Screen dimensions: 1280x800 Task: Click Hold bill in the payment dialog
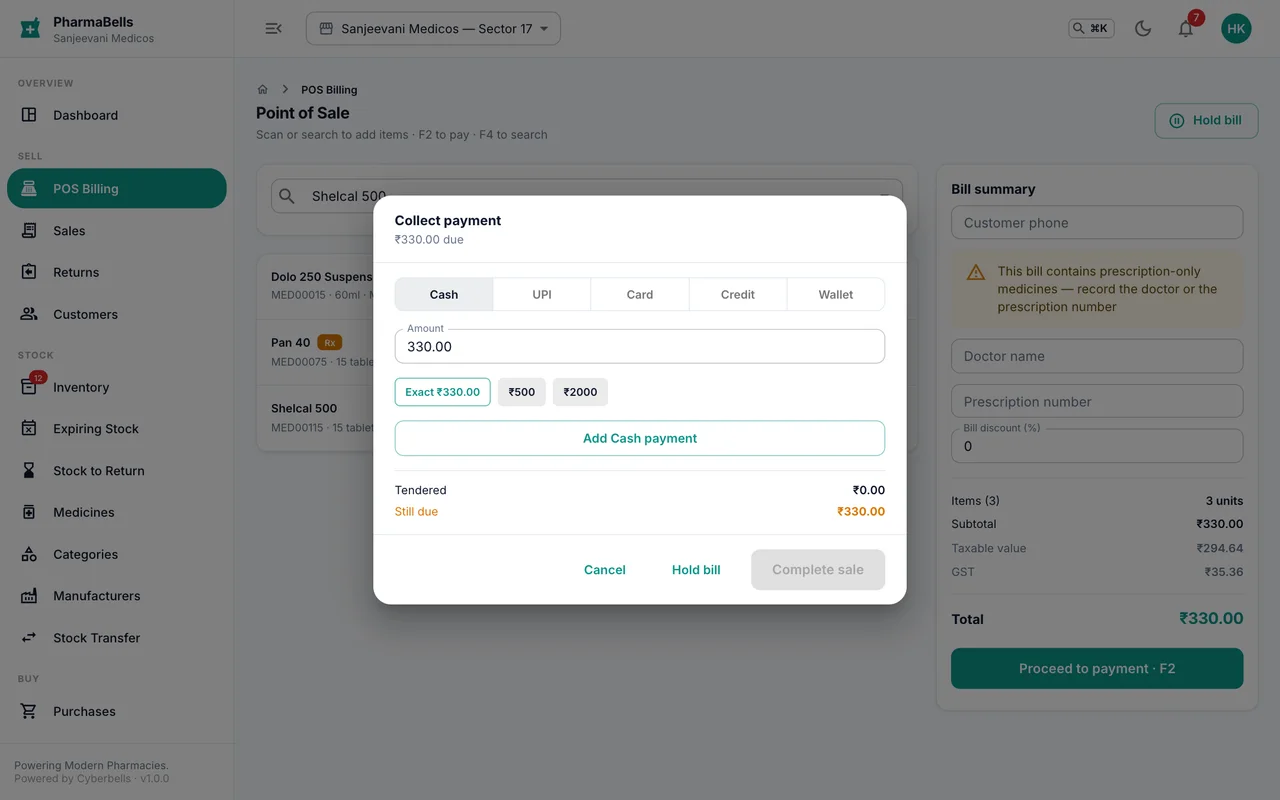pyautogui.click(x=696, y=570)
